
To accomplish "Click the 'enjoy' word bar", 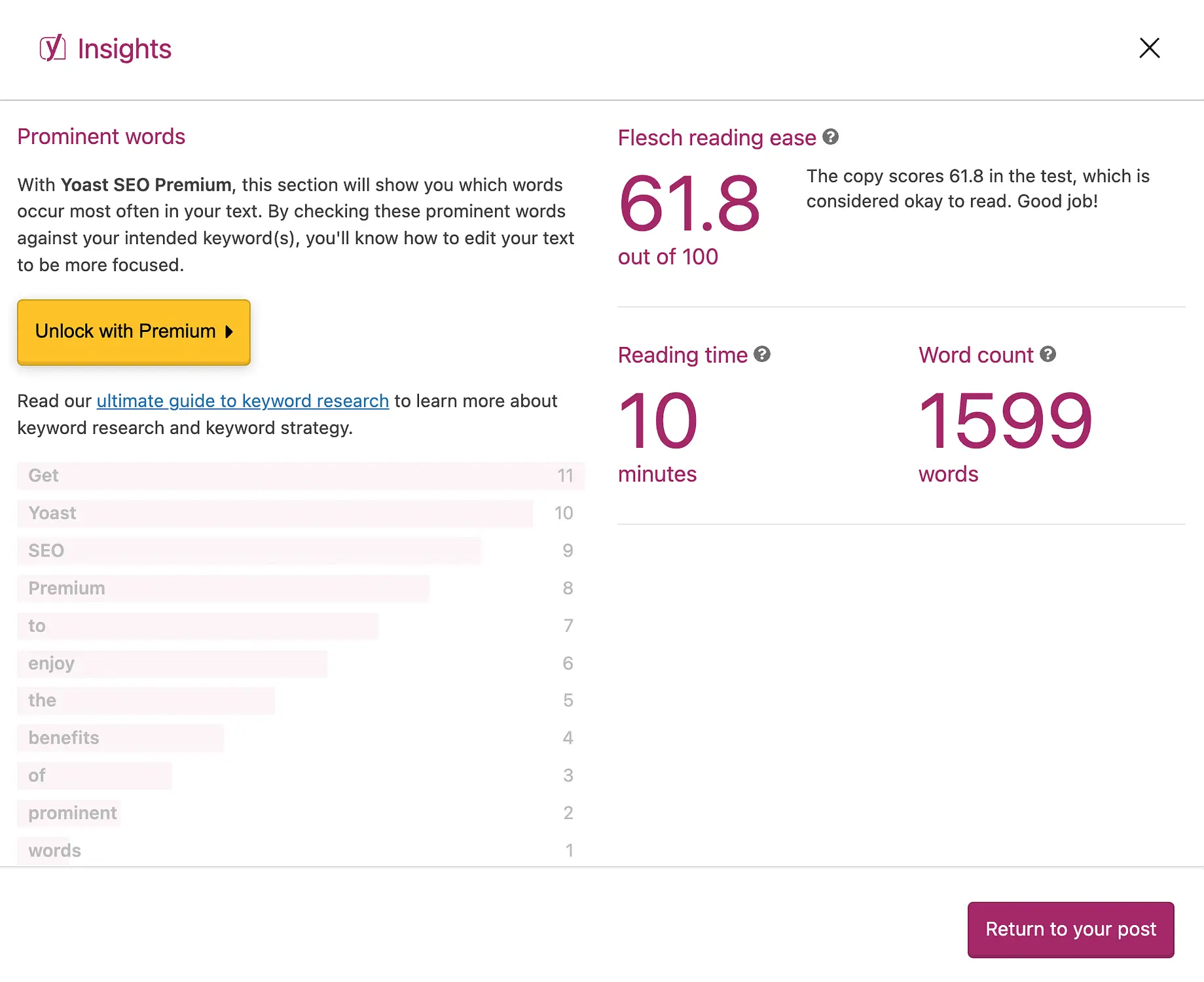I will coord(172,663).
